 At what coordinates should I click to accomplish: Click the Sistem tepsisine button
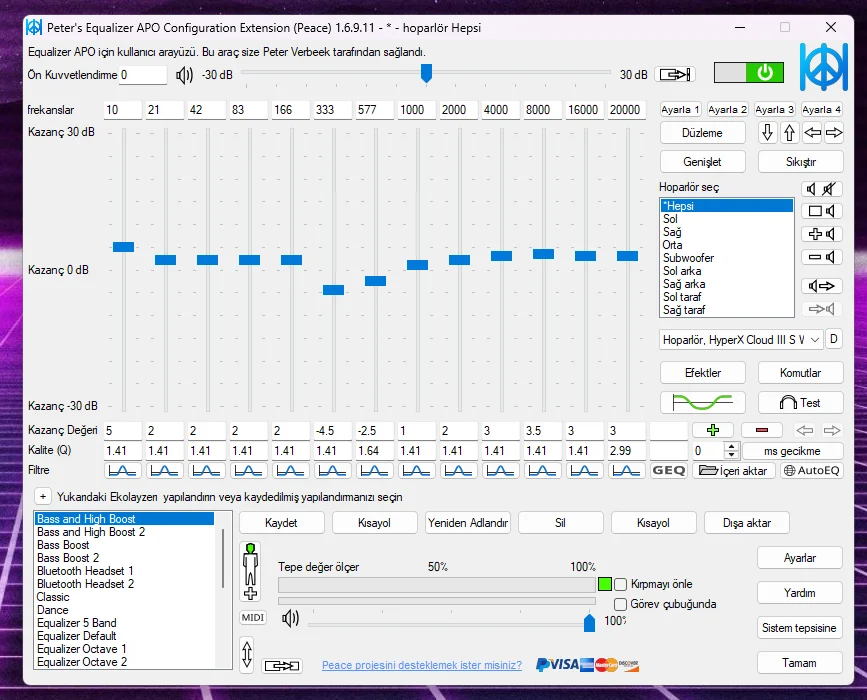point(800,628)
